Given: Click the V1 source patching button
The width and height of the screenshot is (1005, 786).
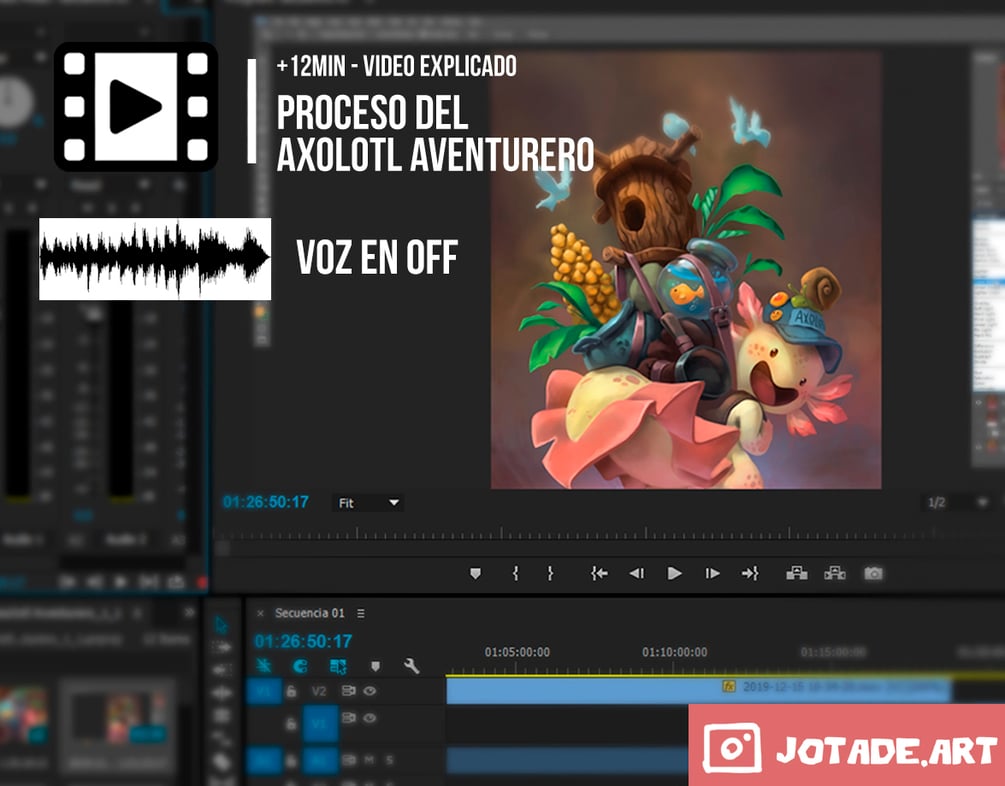Looking at the screenshot, I should tap(264, 691).
